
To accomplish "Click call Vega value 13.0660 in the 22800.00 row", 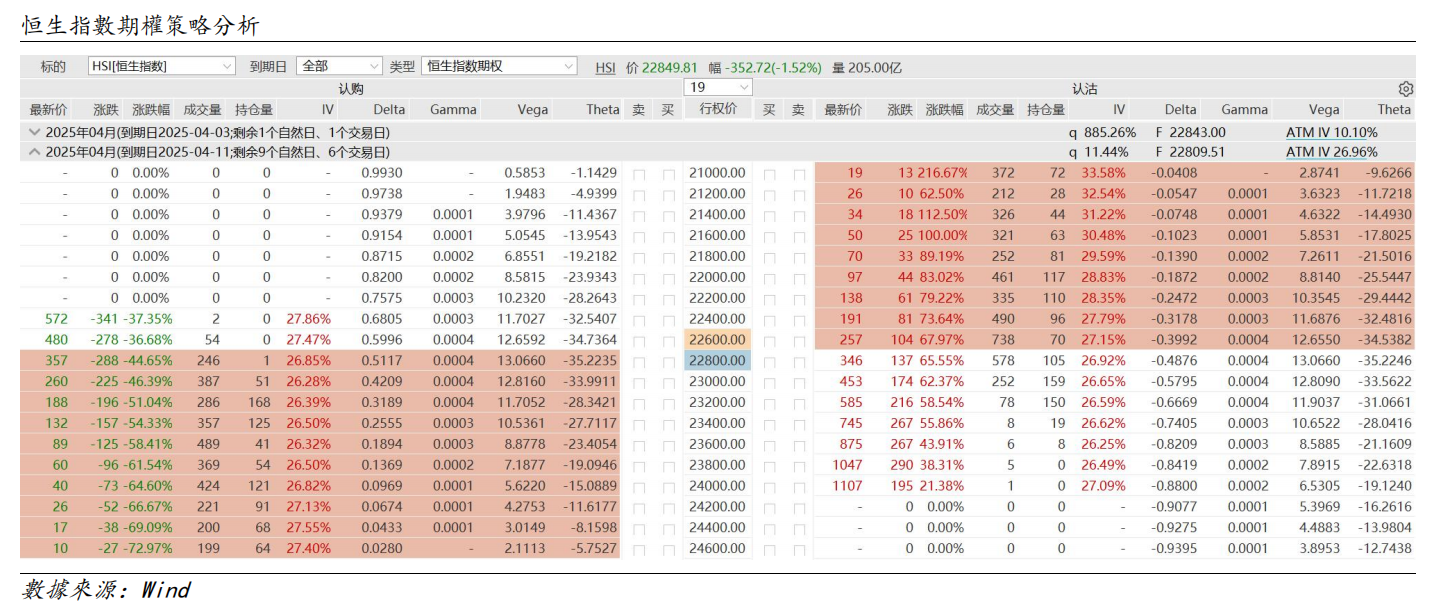I will (x=523, y=361).
